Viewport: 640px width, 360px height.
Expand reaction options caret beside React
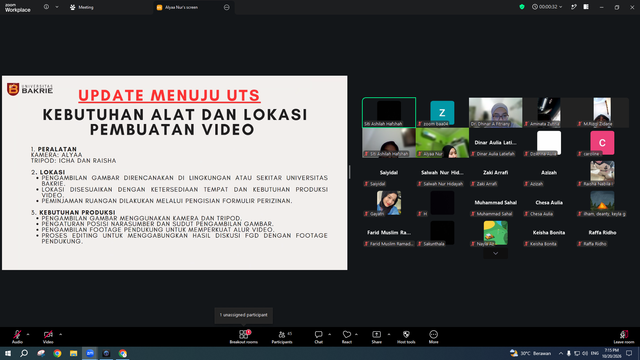356,334
